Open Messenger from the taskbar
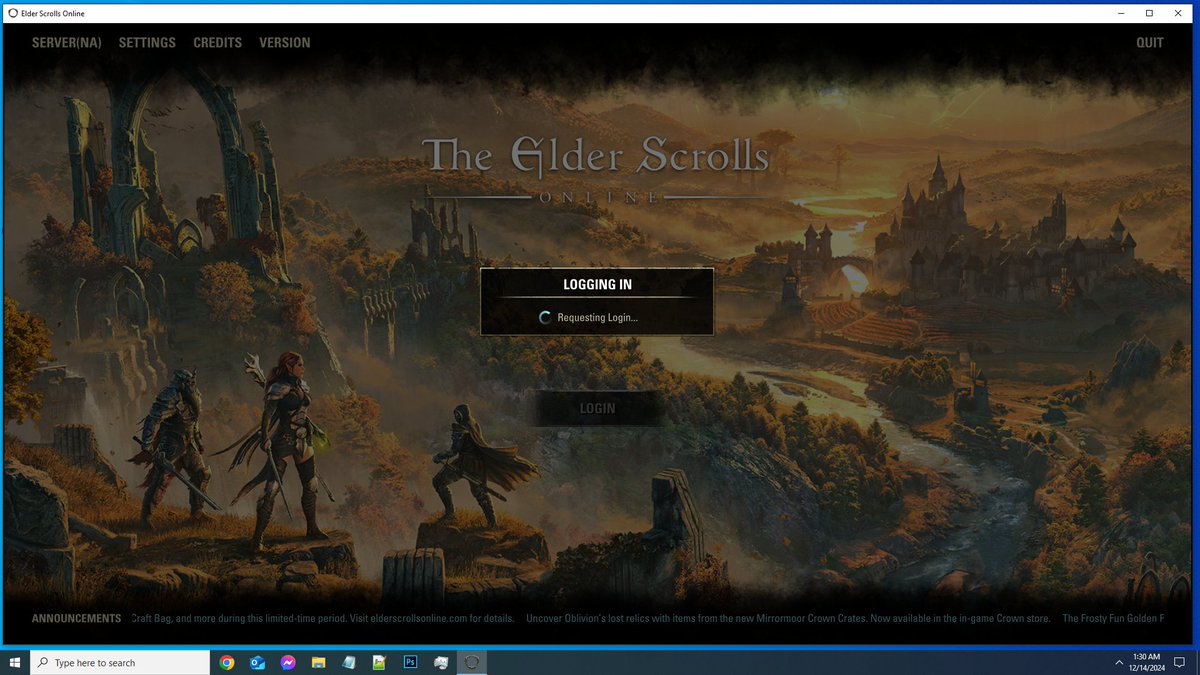Viewport: 1200px width, 675px height. click(288, 662)
